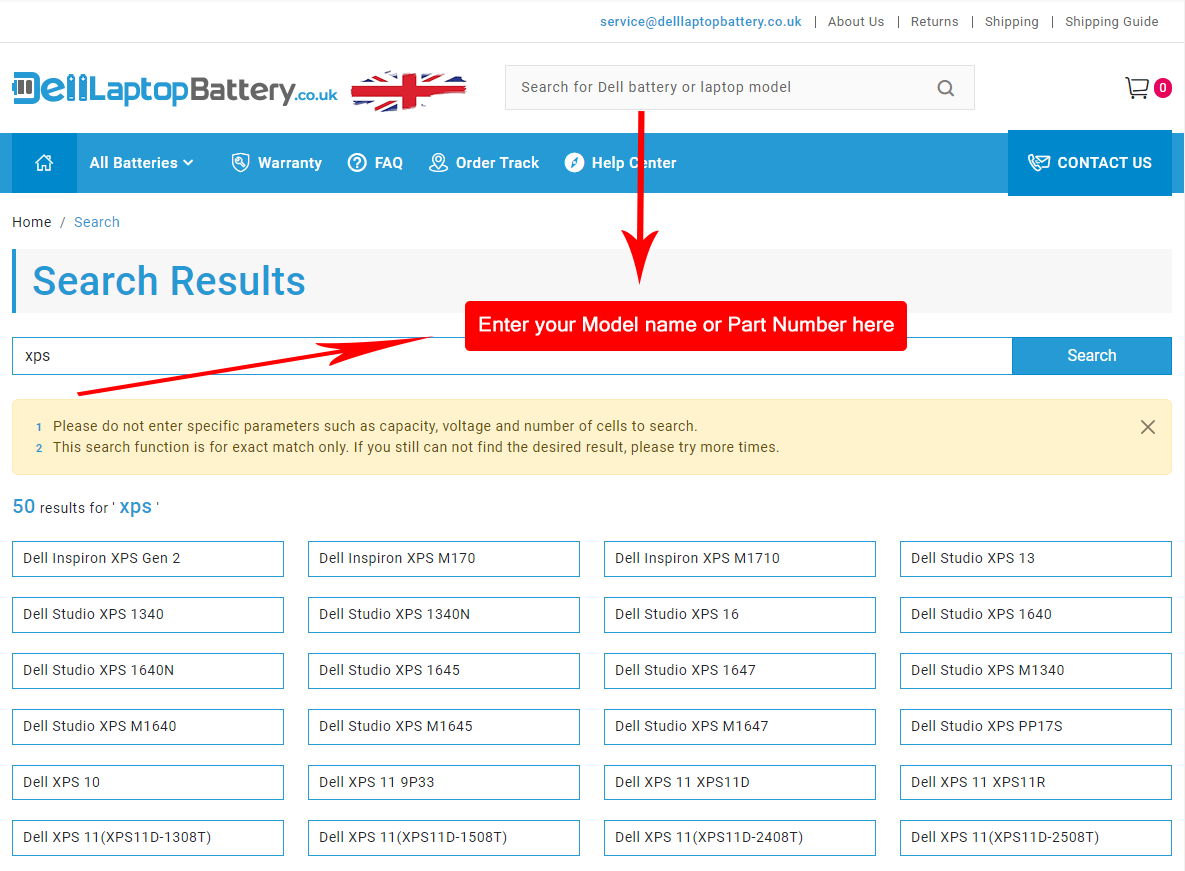Click the Order Track location icon

click(438, 162)
